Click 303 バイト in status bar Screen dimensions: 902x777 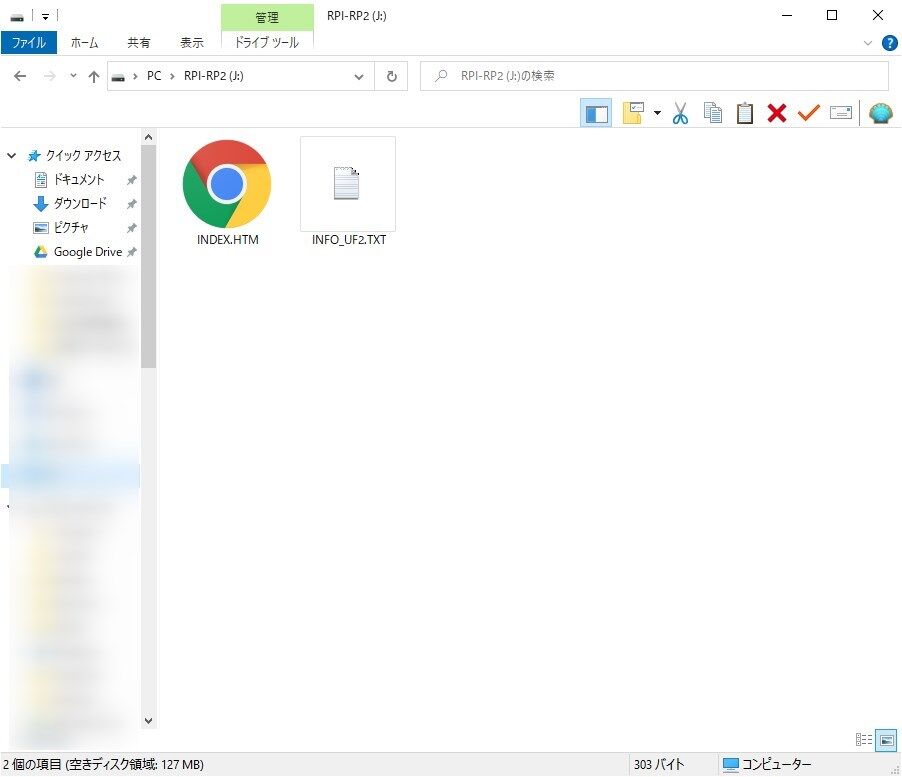[659, 764]
